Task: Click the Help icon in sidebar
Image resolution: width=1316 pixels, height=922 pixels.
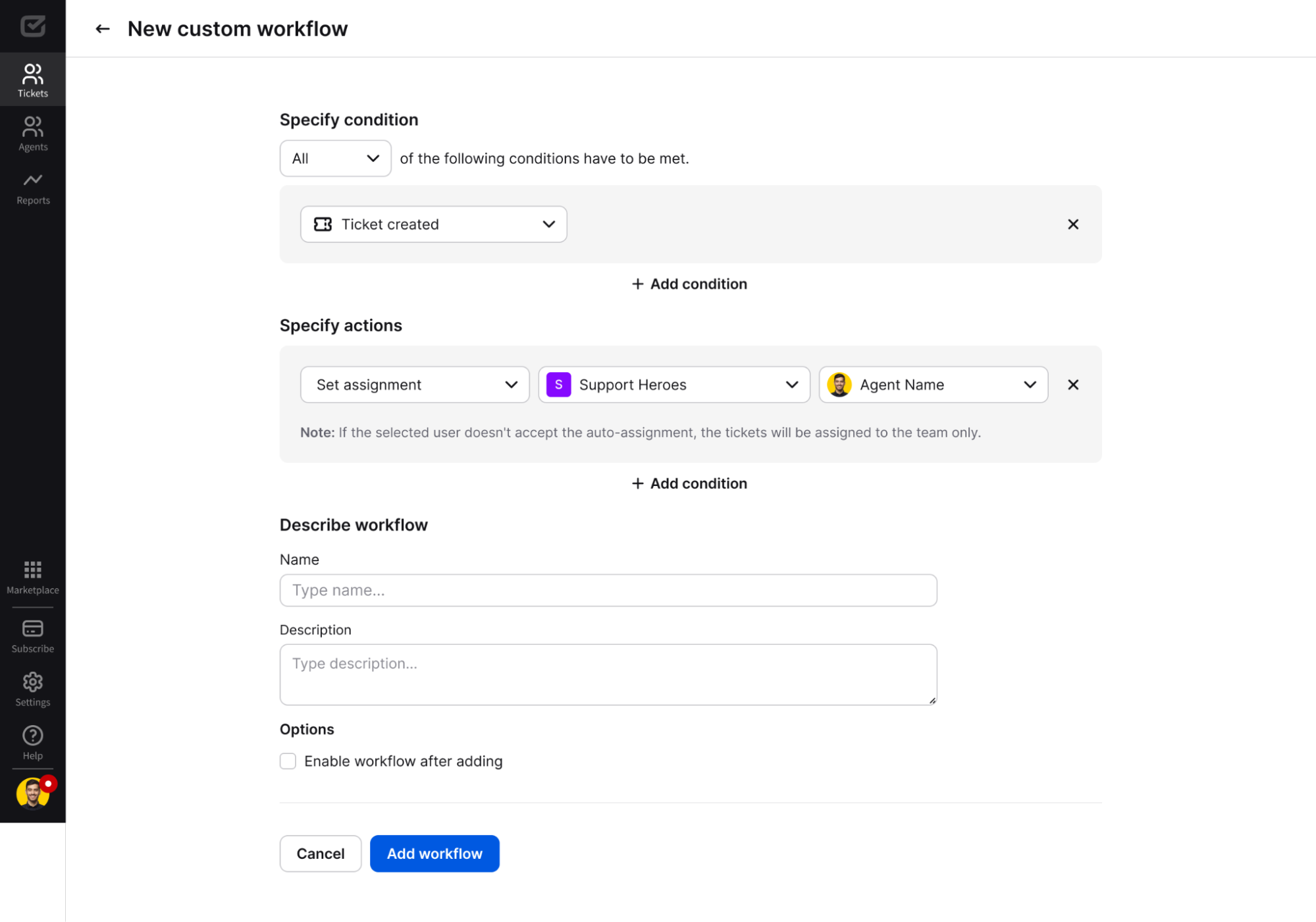Action: (32, 736)
